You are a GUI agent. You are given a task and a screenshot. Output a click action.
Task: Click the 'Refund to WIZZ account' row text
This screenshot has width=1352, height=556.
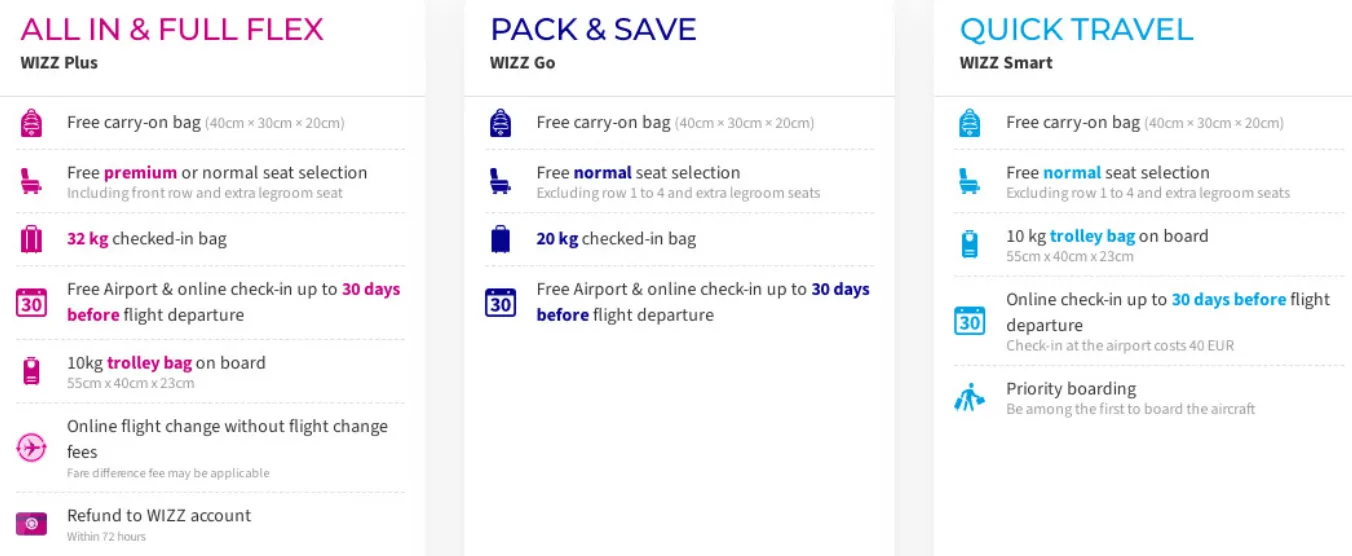tap(159, 515)
